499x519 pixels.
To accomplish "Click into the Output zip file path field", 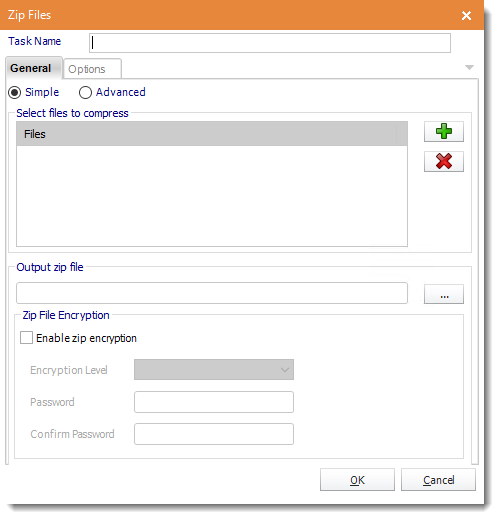I will point(212,293).
